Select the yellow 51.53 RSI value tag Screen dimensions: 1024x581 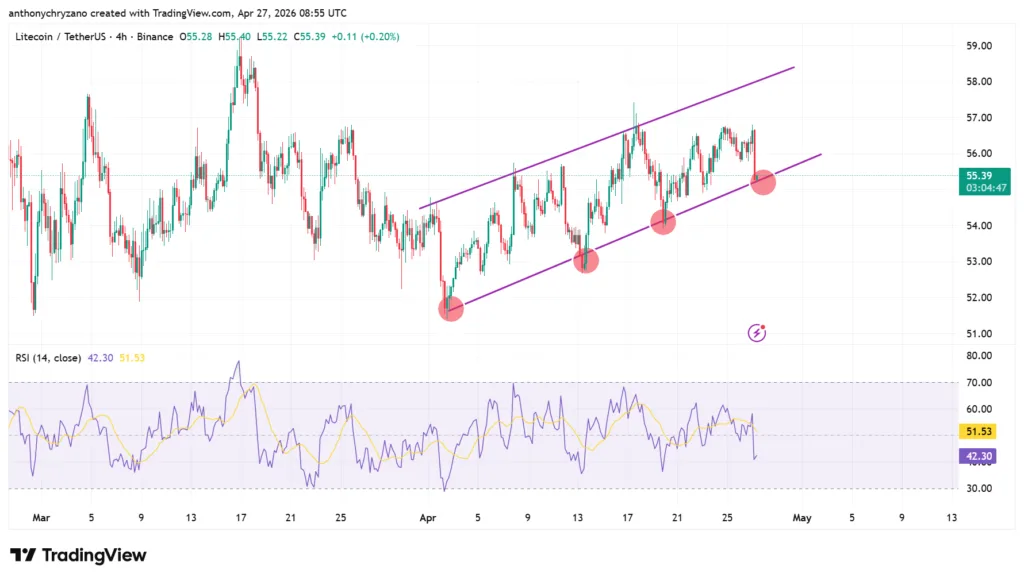[x=979, y=431]
